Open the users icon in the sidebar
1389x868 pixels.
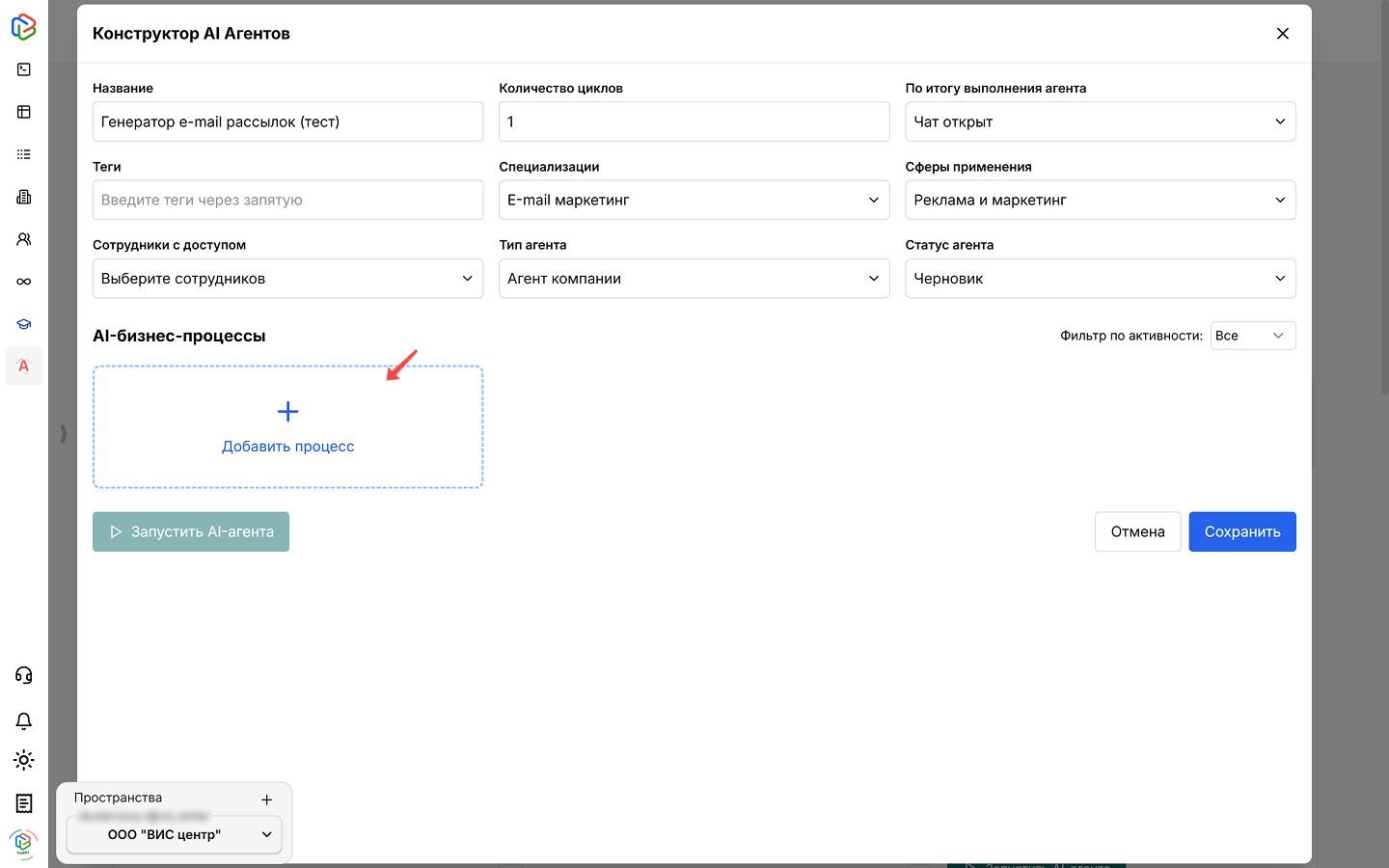pos(24,239)
